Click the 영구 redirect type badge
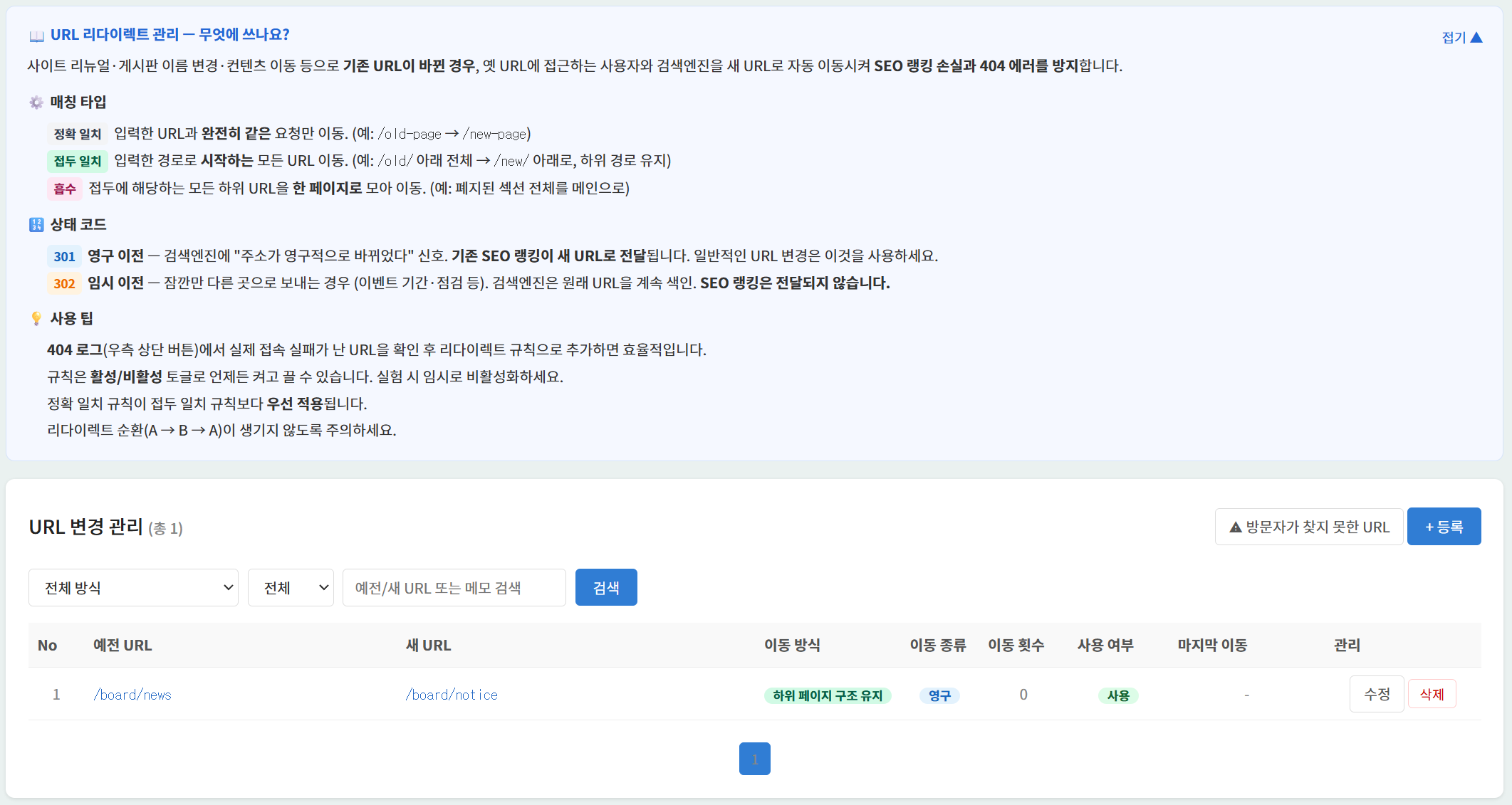The height and width of the screenshot is (805, 1512). [x=939, y=695]
